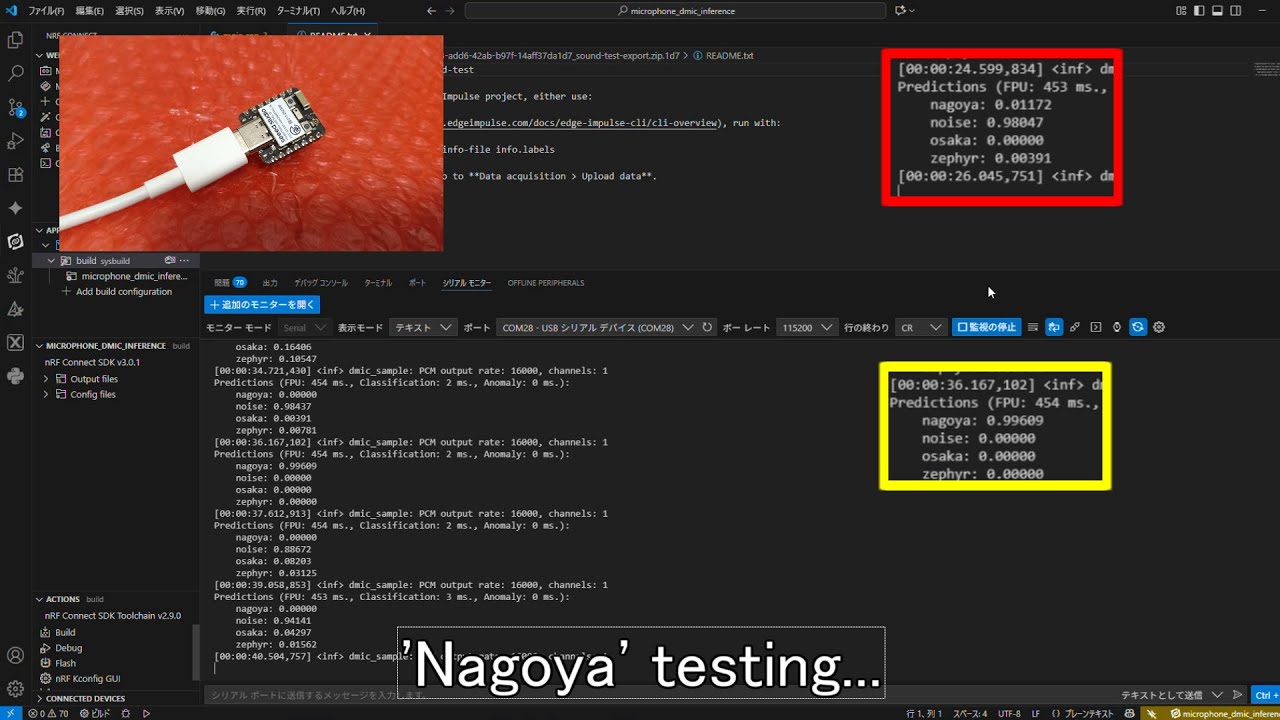Viewport: 1280px width, 720px height.
Task: Open the 行の終わり CR dropdown
Action: pos(920,327)
